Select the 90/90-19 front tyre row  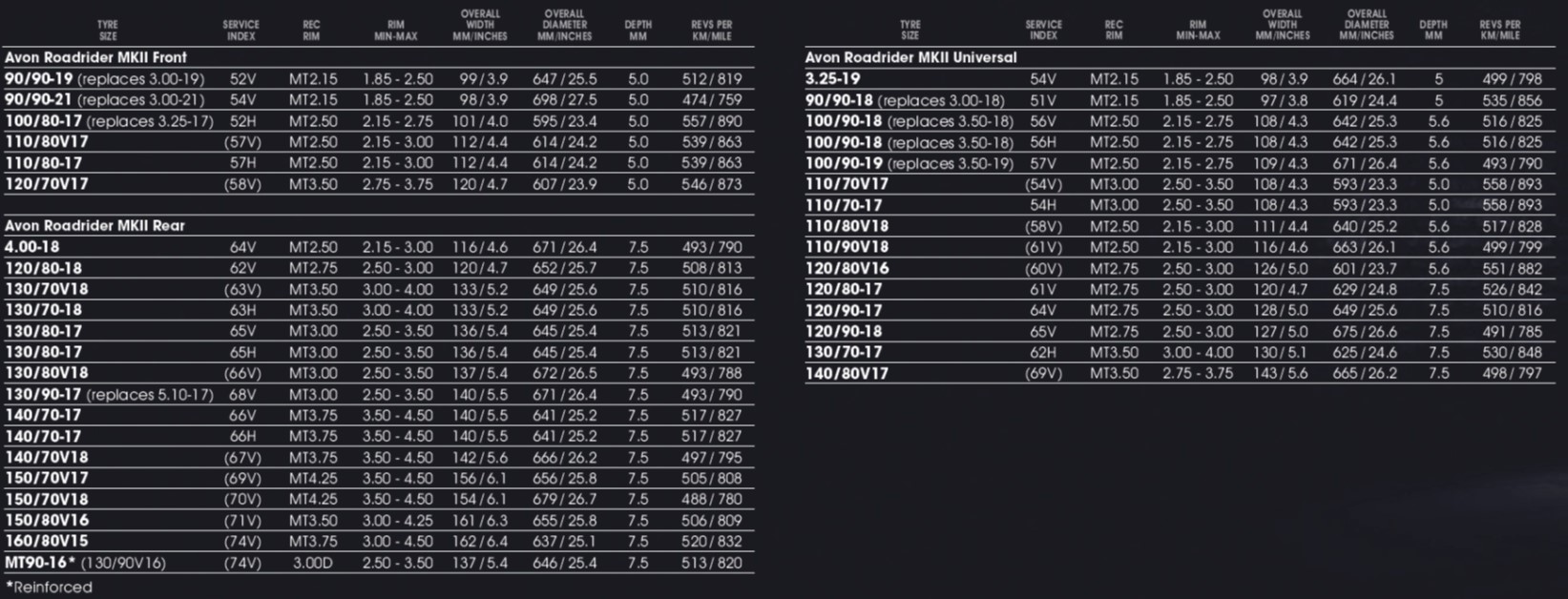tap(378, 79)
